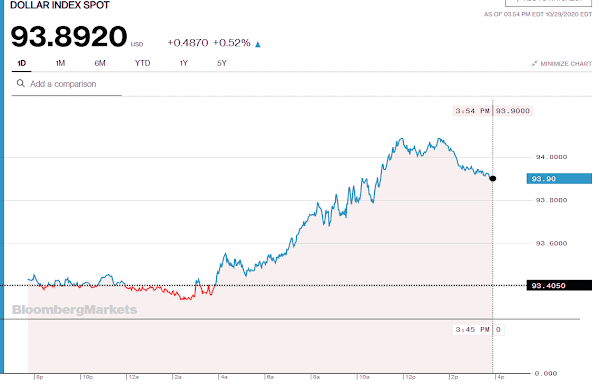This screenshot has width=600, height=385.
Task: Click the +0.4870 change value
Action: (x=188, y=43)
